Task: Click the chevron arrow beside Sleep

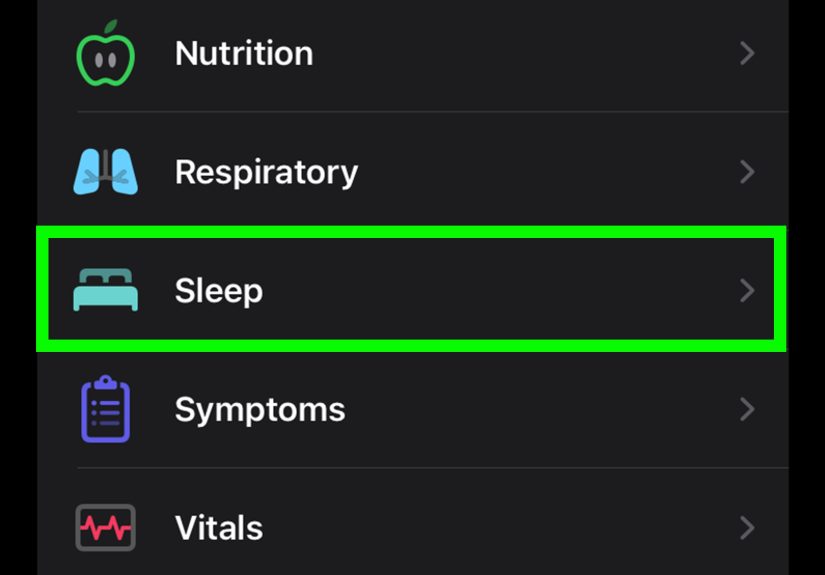Action: pyautogui.click(x=747, y=291)
